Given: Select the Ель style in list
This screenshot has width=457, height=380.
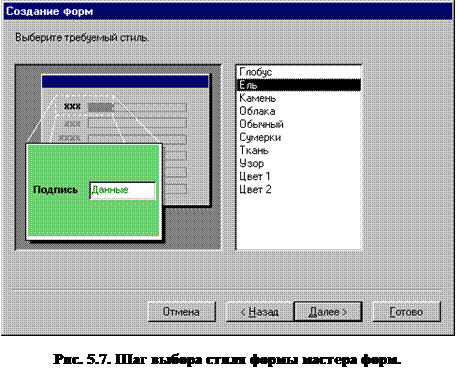Looking at the screenshot, I should (x=298, y=85).
